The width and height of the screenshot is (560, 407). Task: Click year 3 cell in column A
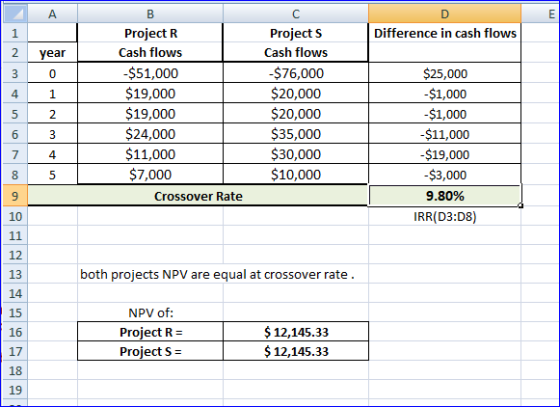click(x=52, y=134)
